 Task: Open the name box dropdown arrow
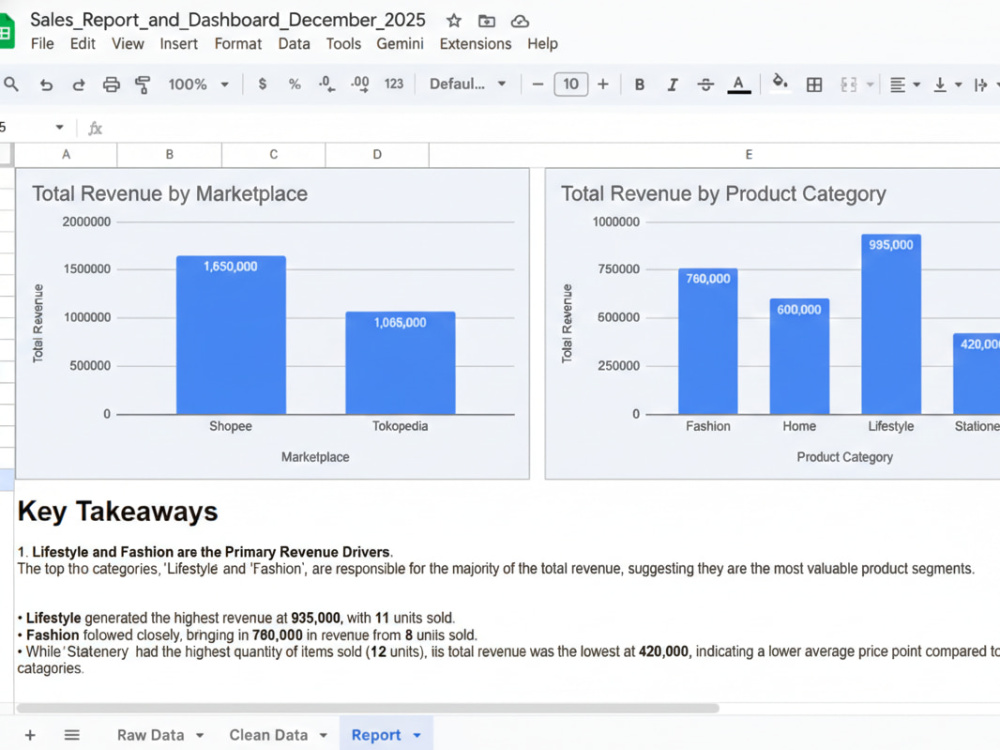pyautogui.click(x=59, y=127)
